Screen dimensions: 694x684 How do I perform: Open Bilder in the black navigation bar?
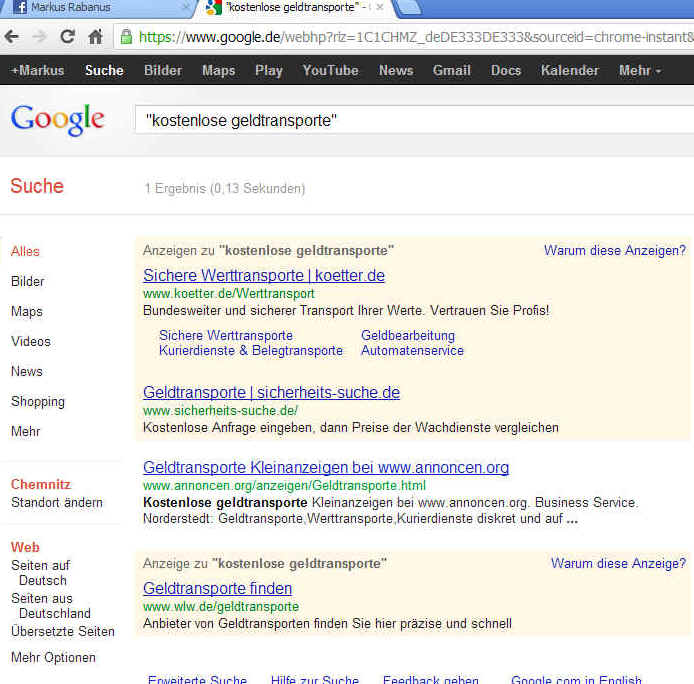(163, 70)
